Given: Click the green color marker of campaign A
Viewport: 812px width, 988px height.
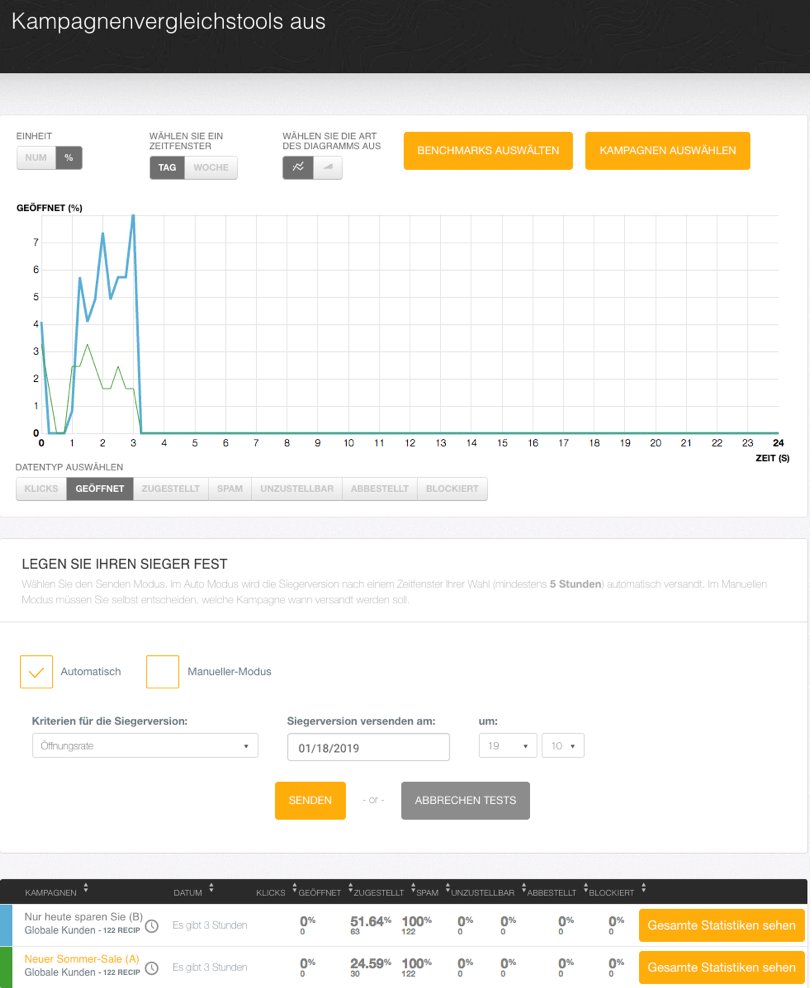Looking at the screenshot, I should pos(6,968).
